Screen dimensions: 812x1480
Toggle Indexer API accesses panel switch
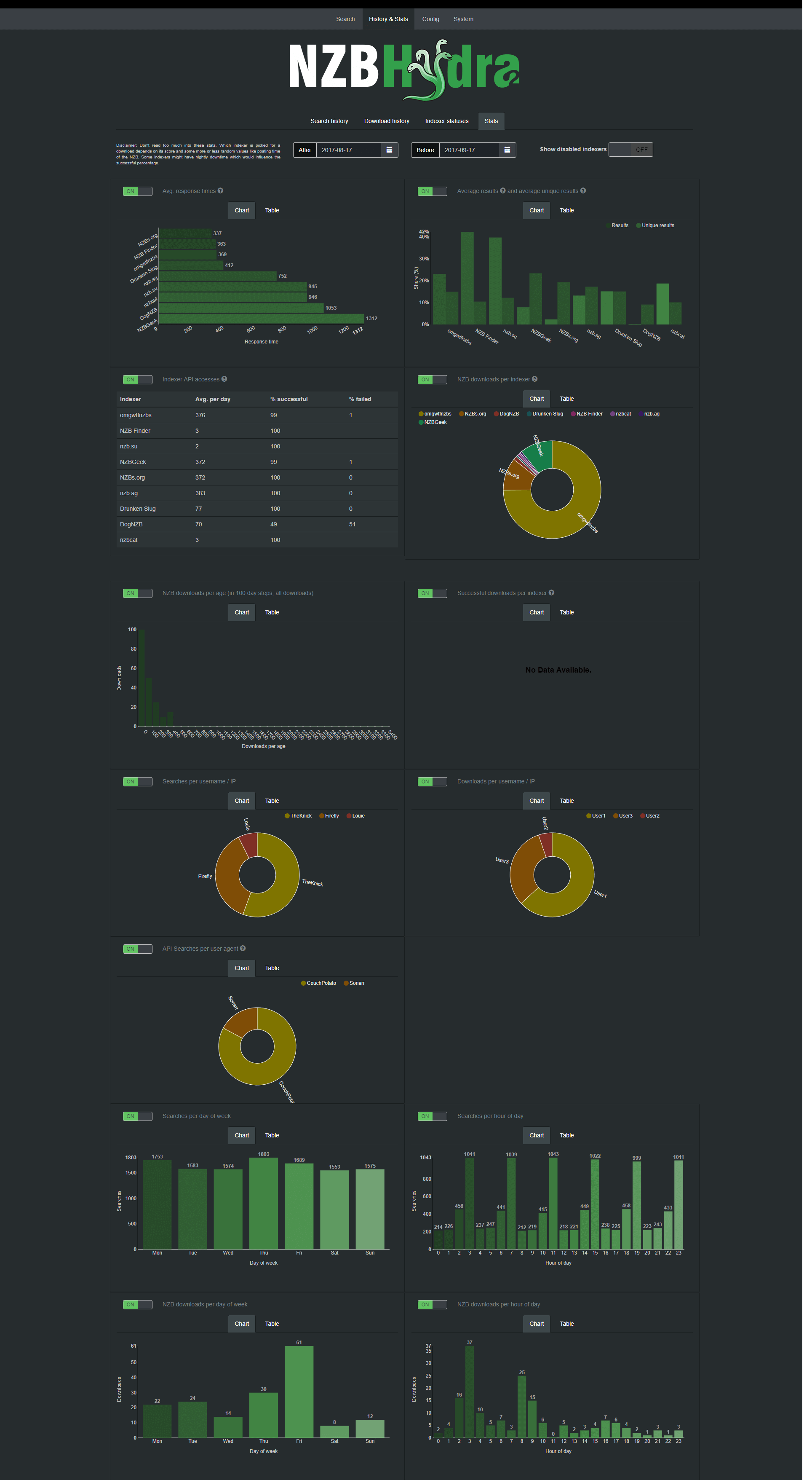137,380
